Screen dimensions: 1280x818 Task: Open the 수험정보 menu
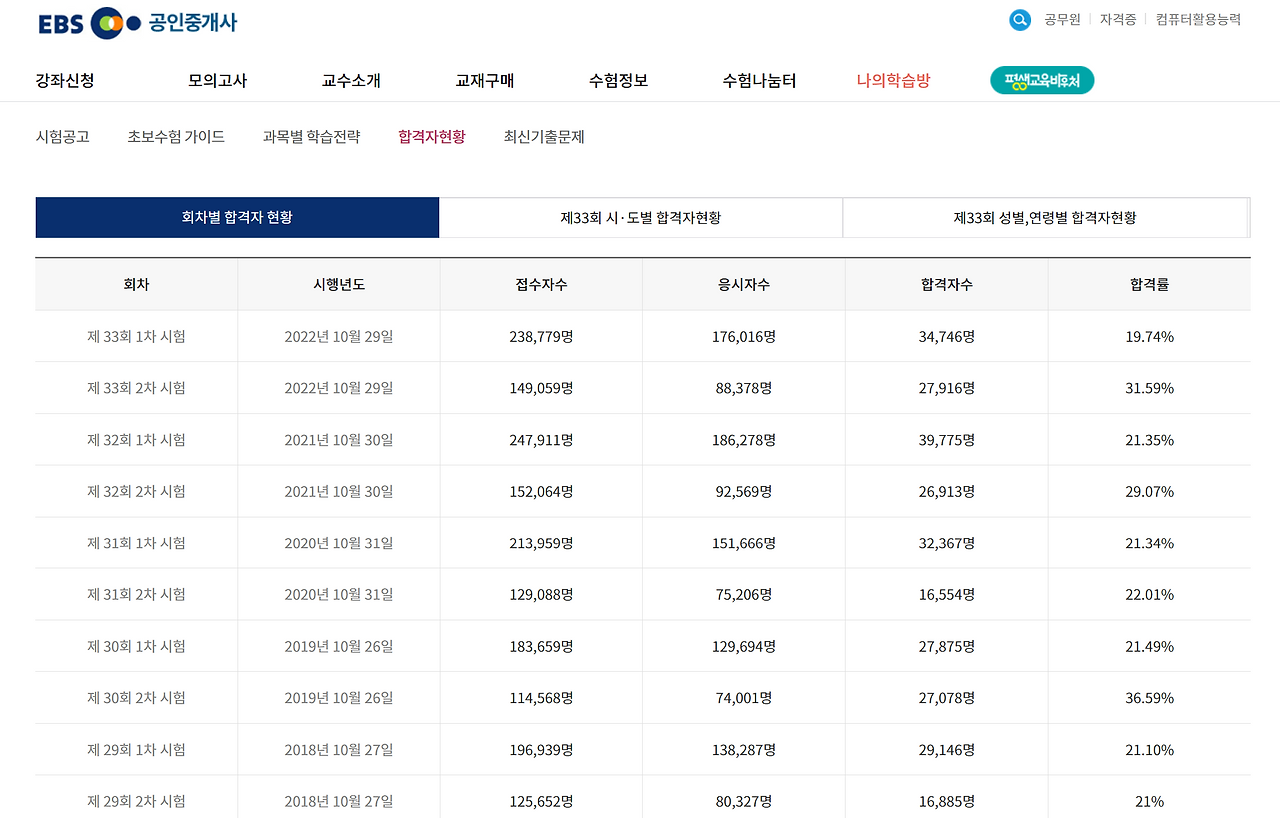(x=618, y=81)
